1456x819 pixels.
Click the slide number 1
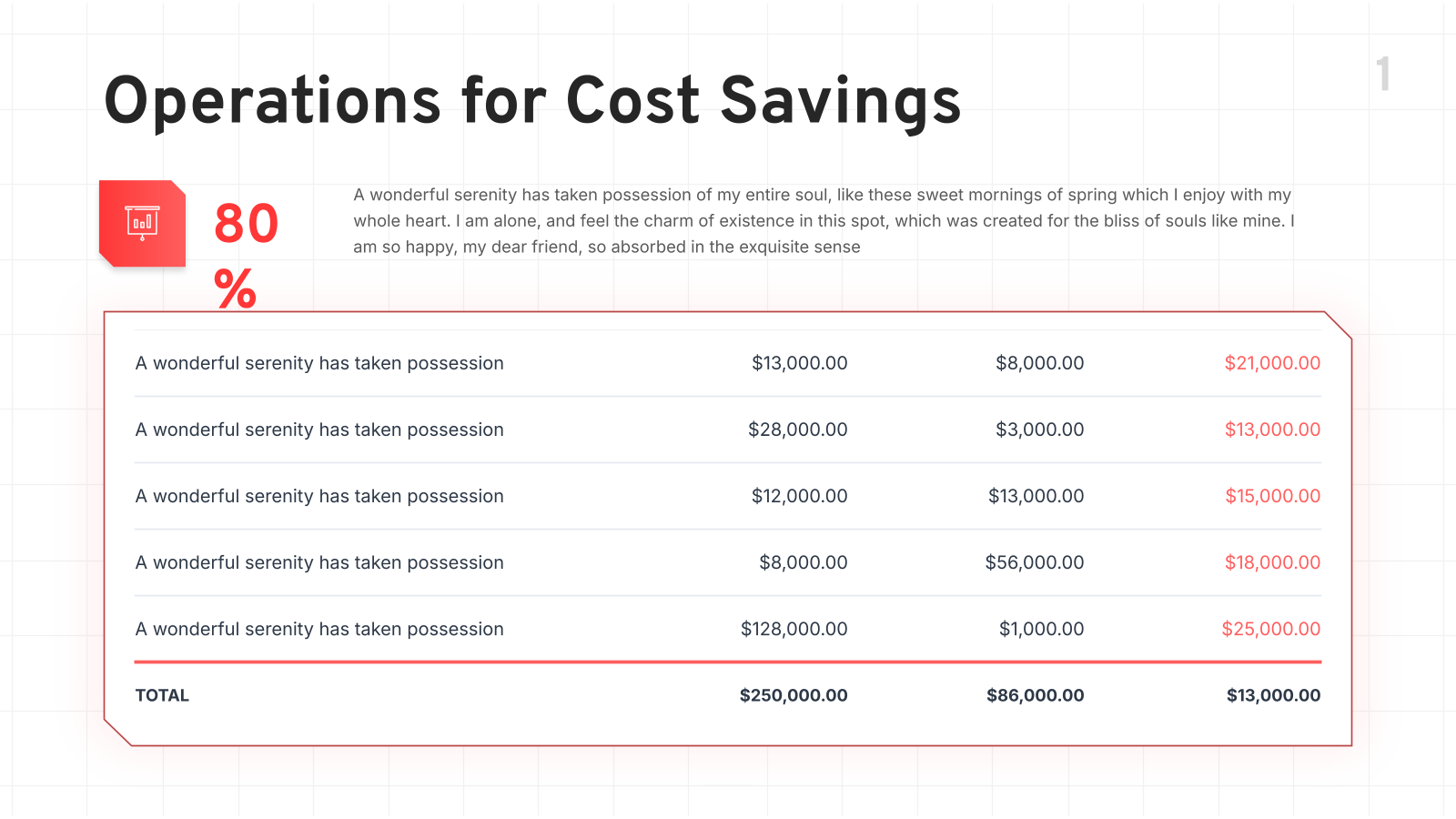pos(1383,75)
